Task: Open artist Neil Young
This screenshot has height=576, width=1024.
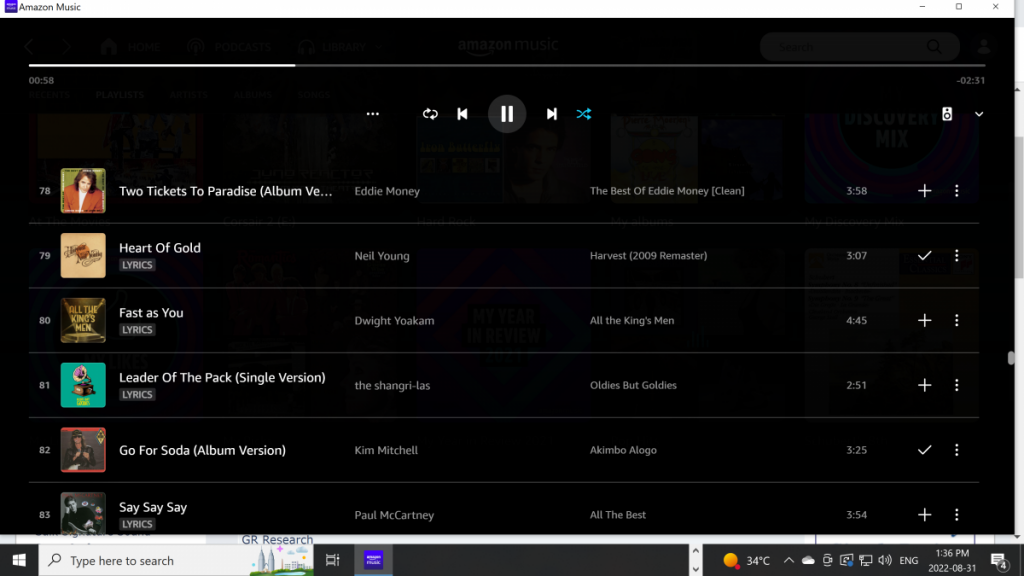Action: (382, 256)
